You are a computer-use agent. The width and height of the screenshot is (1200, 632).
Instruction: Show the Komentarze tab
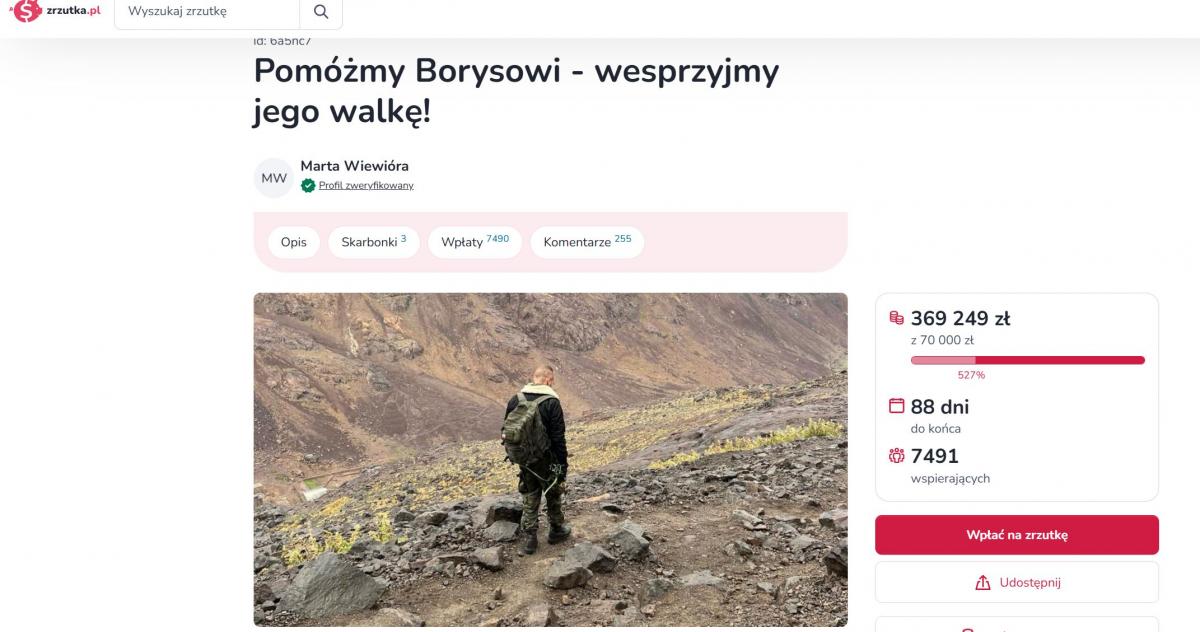[x=587, y=242]
